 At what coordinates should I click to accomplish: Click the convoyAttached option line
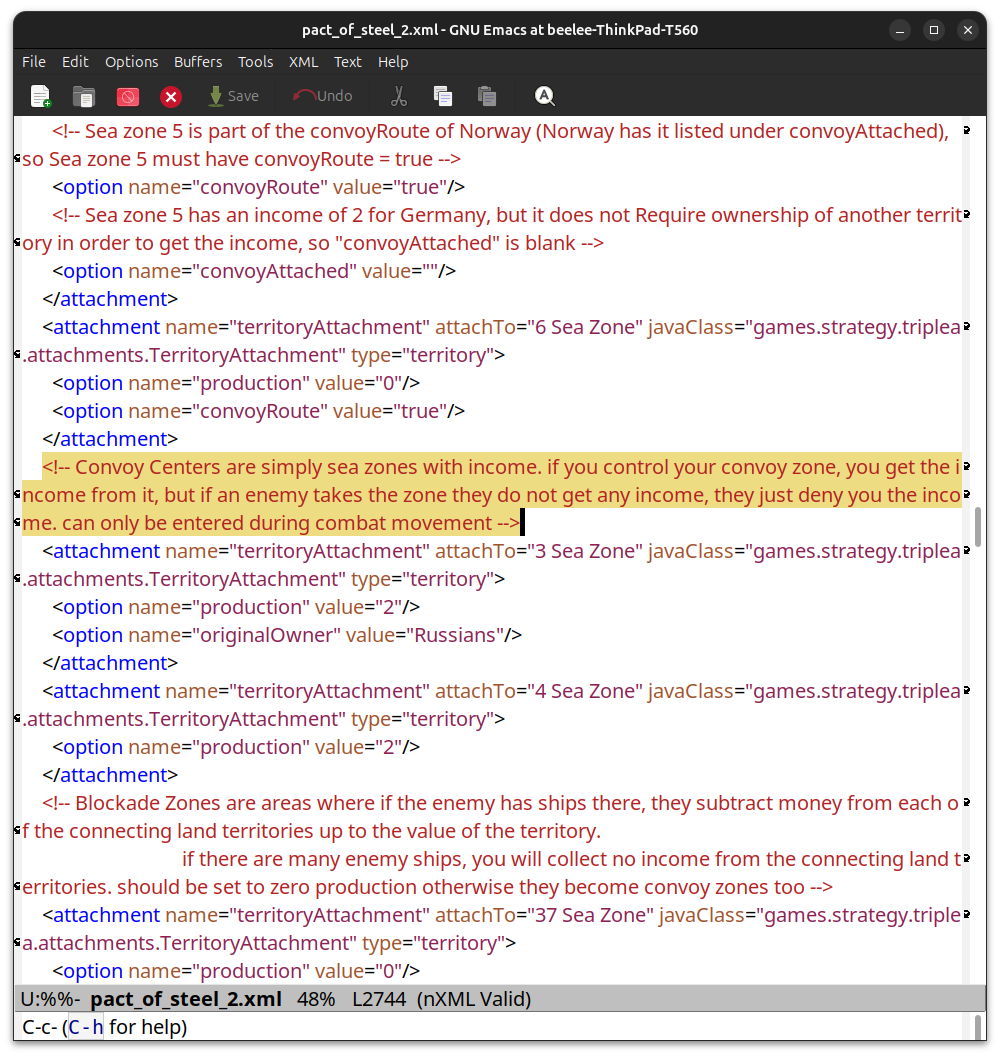tap(254, 272)
